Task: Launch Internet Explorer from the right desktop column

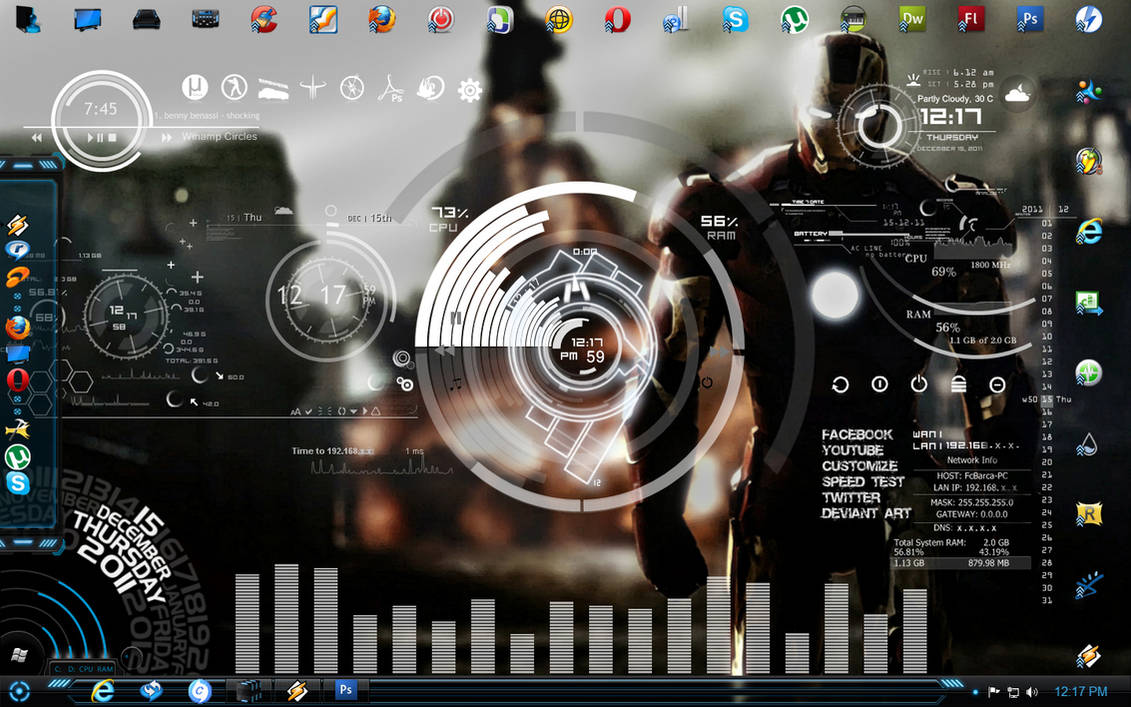Action: 1088,231
